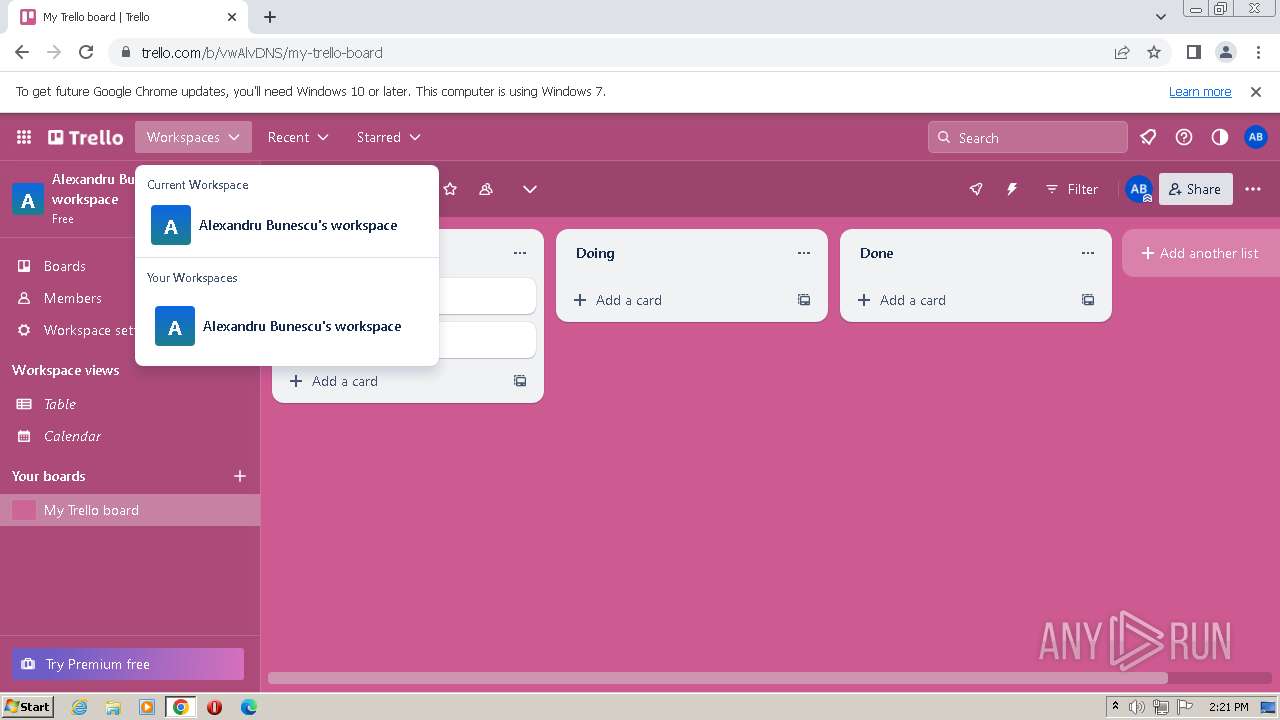Viewport: 1280px width, 720px height.
Task: Open a new browser tab
Action: 270,17
